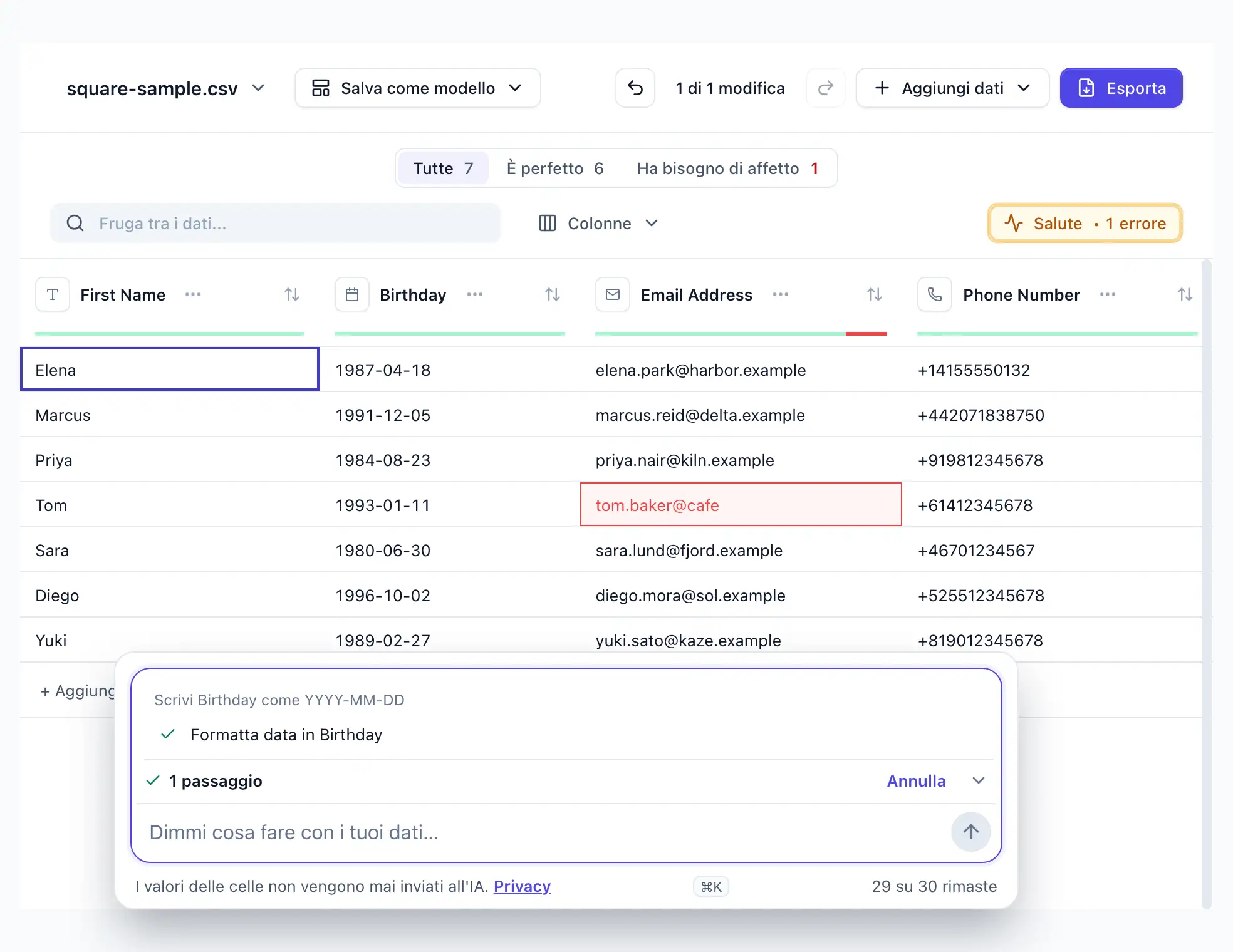The height and width of the screenshot is (952, 1233).
Task: Select Ha bisogno di affetto tab
Action: 728,168
